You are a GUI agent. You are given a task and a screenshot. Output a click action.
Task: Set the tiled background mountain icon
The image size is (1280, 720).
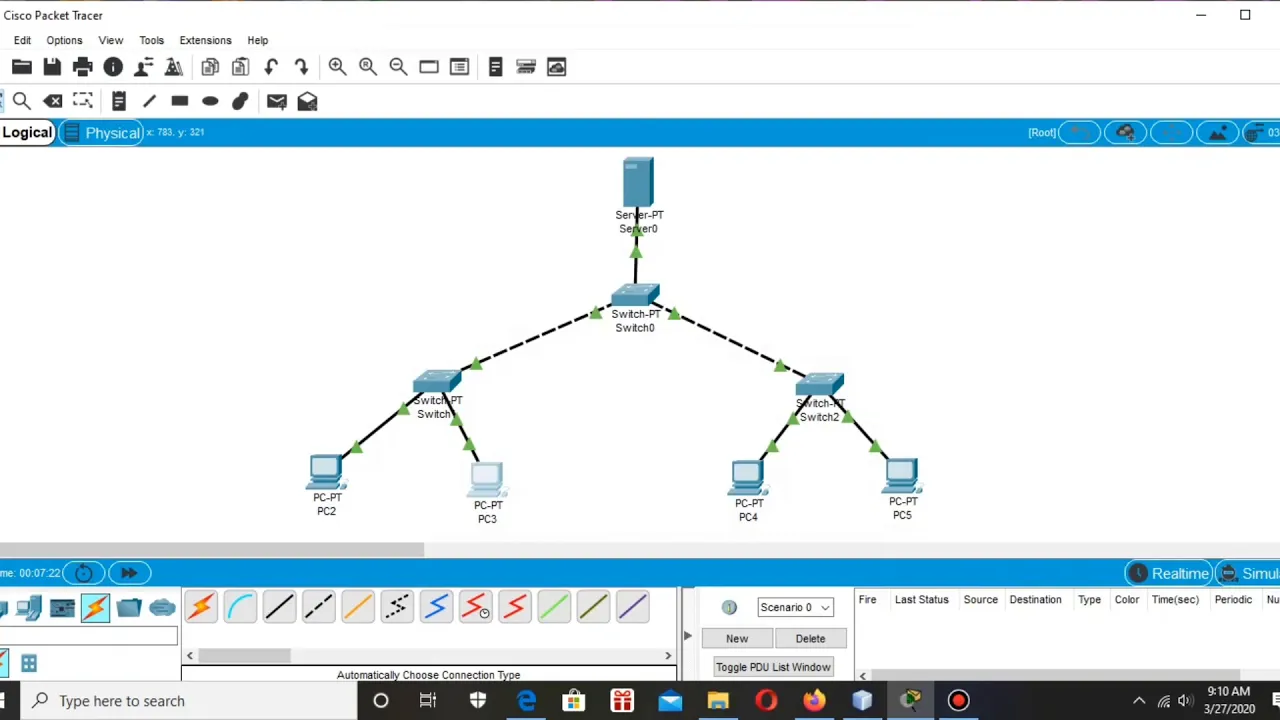pos(1218,132)
